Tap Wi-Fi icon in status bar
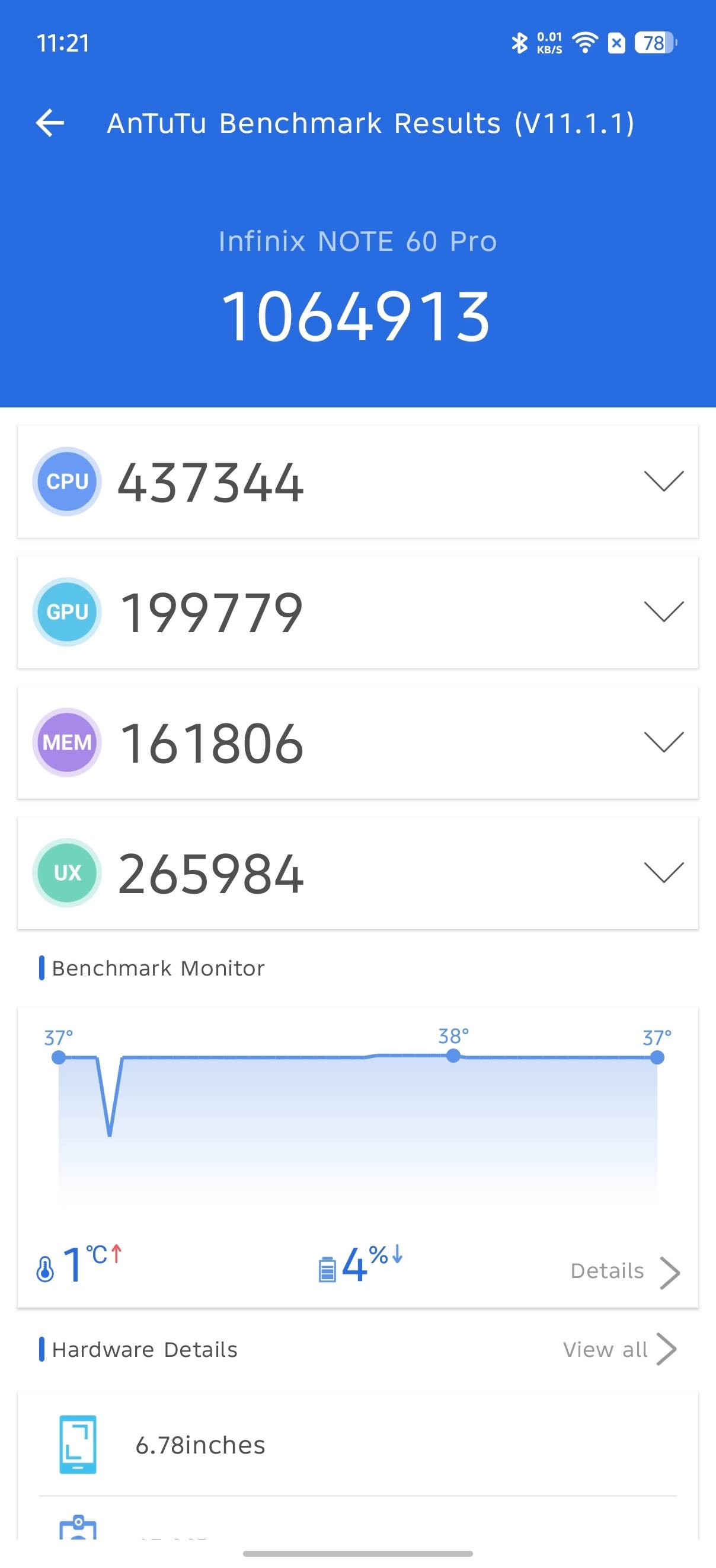This screenshot has width=716, height=1568. pyautogui.click(x=585, y=43)
